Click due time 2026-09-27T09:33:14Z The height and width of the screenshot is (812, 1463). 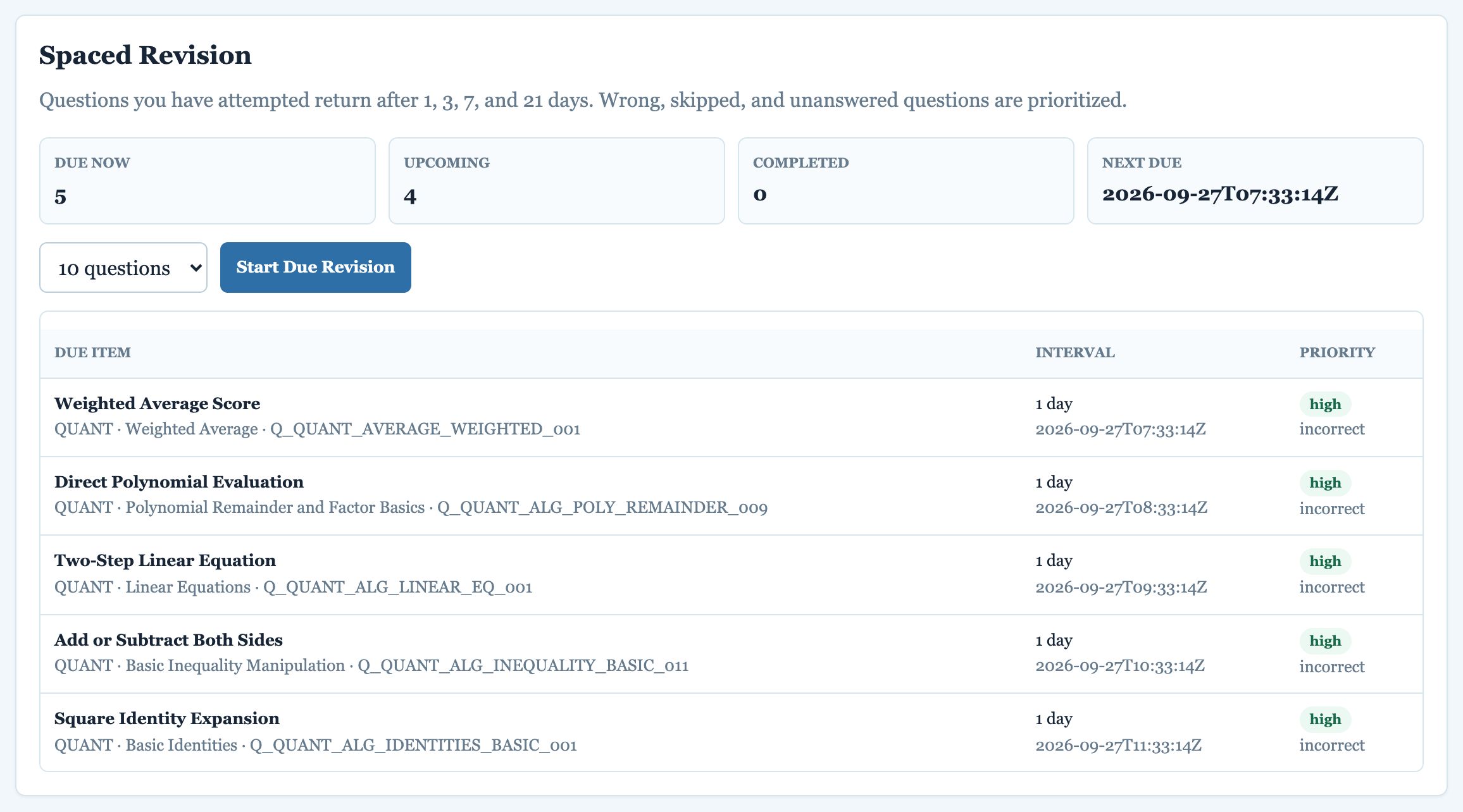click(x=1121, y=587)
